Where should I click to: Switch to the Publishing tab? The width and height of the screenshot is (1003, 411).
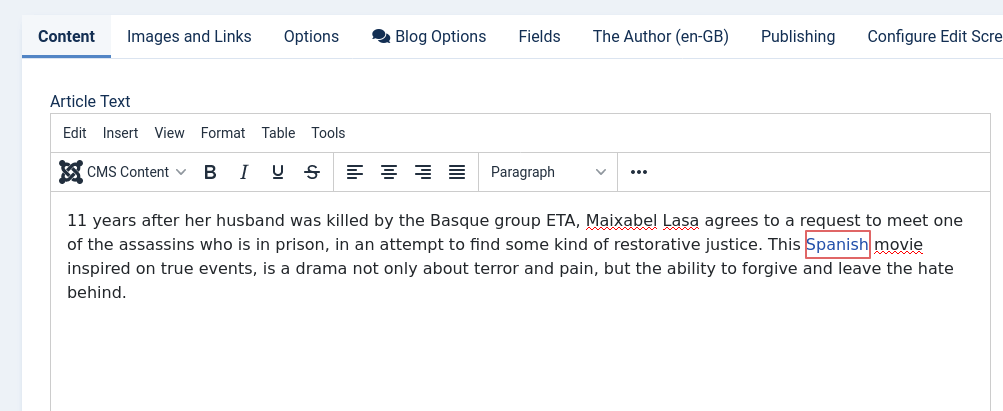pos(798,36)
